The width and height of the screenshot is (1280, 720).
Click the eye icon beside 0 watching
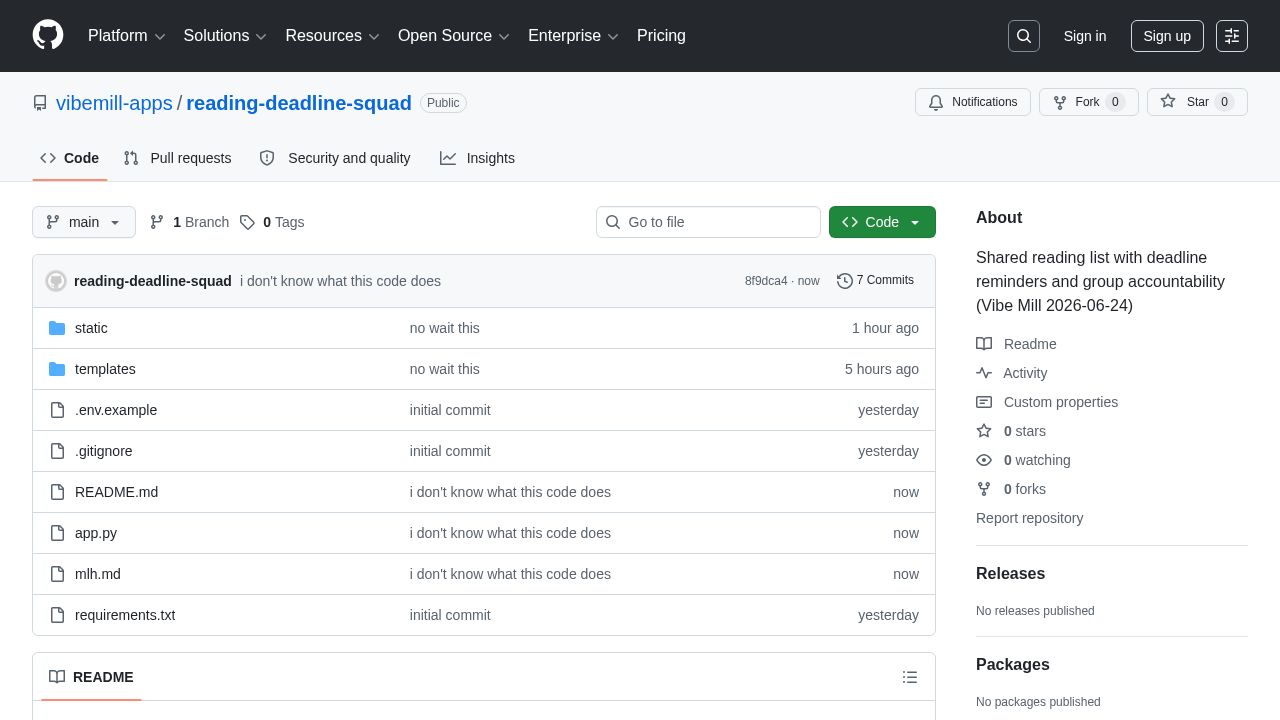[x=984, y=460]
